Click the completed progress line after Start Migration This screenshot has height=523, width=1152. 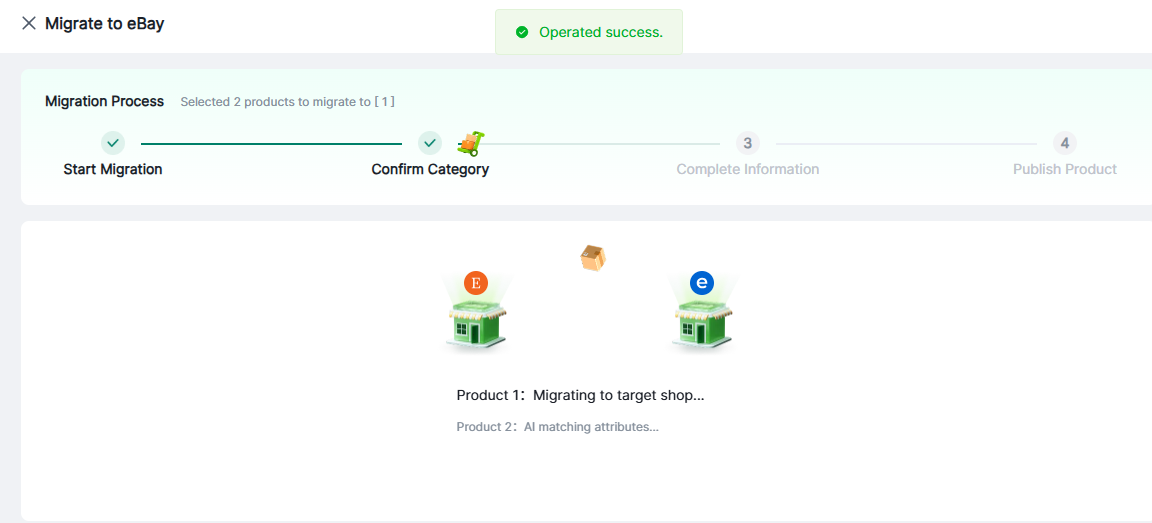270,144
